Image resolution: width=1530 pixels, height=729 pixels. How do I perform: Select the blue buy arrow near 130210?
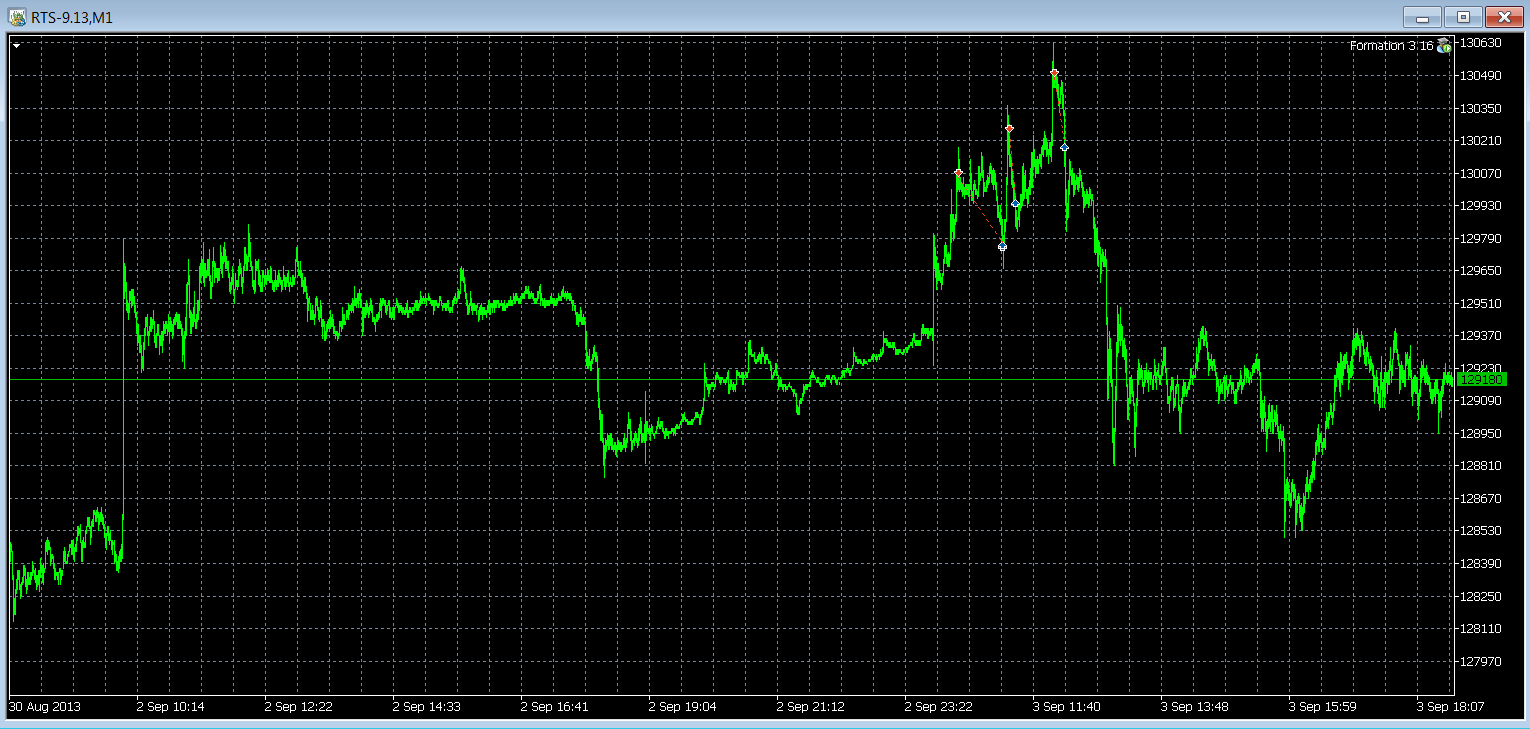pyautogui.click(x=1064, y=148)
